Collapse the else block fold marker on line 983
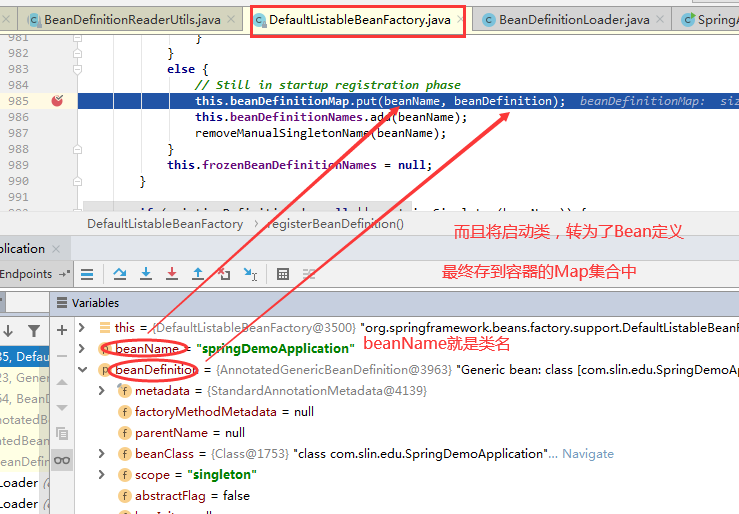The image size is (739, 514). 78,69
